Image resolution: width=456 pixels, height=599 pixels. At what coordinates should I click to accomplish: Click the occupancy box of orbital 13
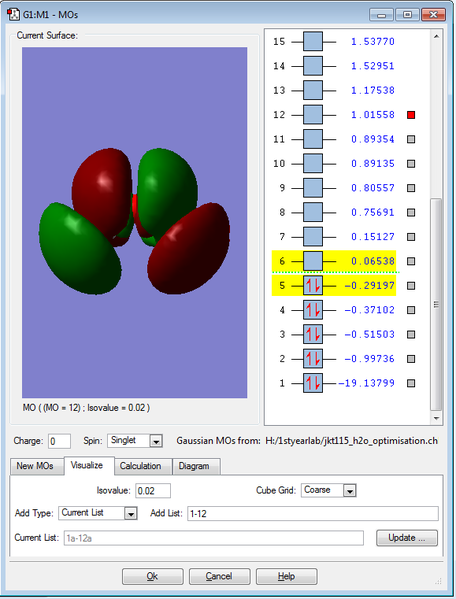[313, 90]
